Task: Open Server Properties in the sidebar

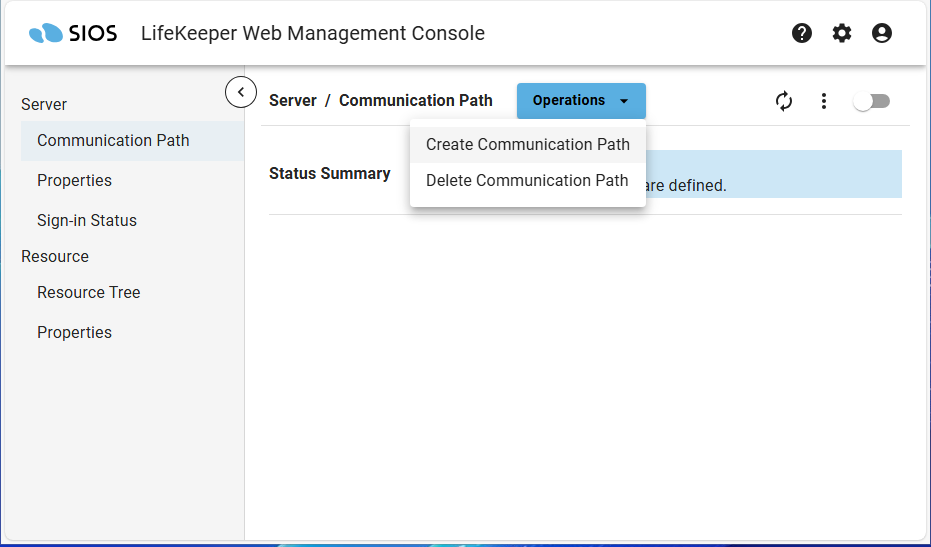Action: coord(74,180)
